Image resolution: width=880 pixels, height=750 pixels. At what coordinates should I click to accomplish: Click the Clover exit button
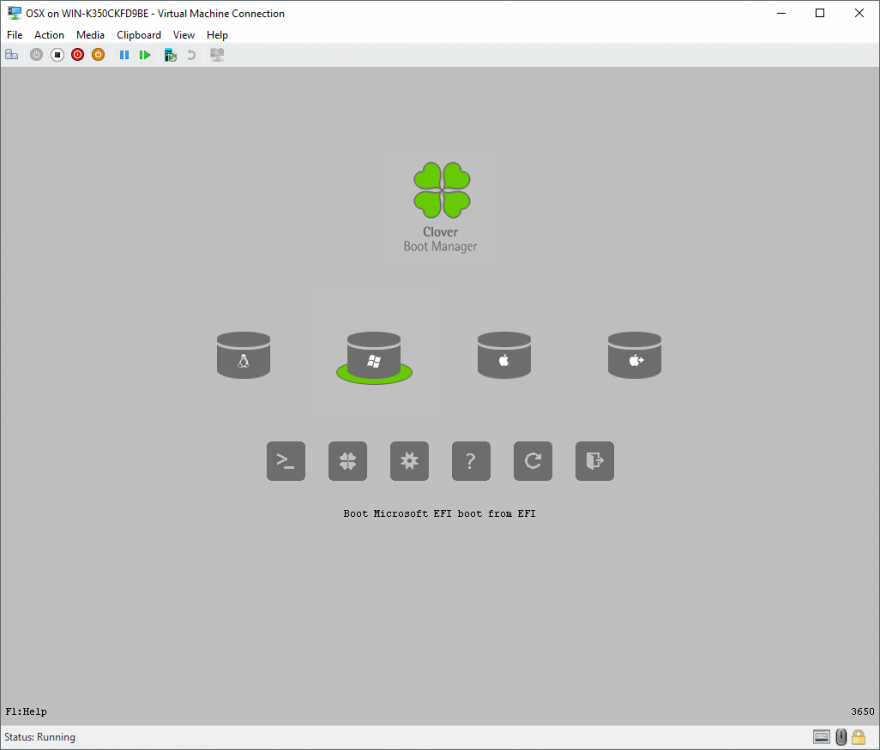point(594,461)
